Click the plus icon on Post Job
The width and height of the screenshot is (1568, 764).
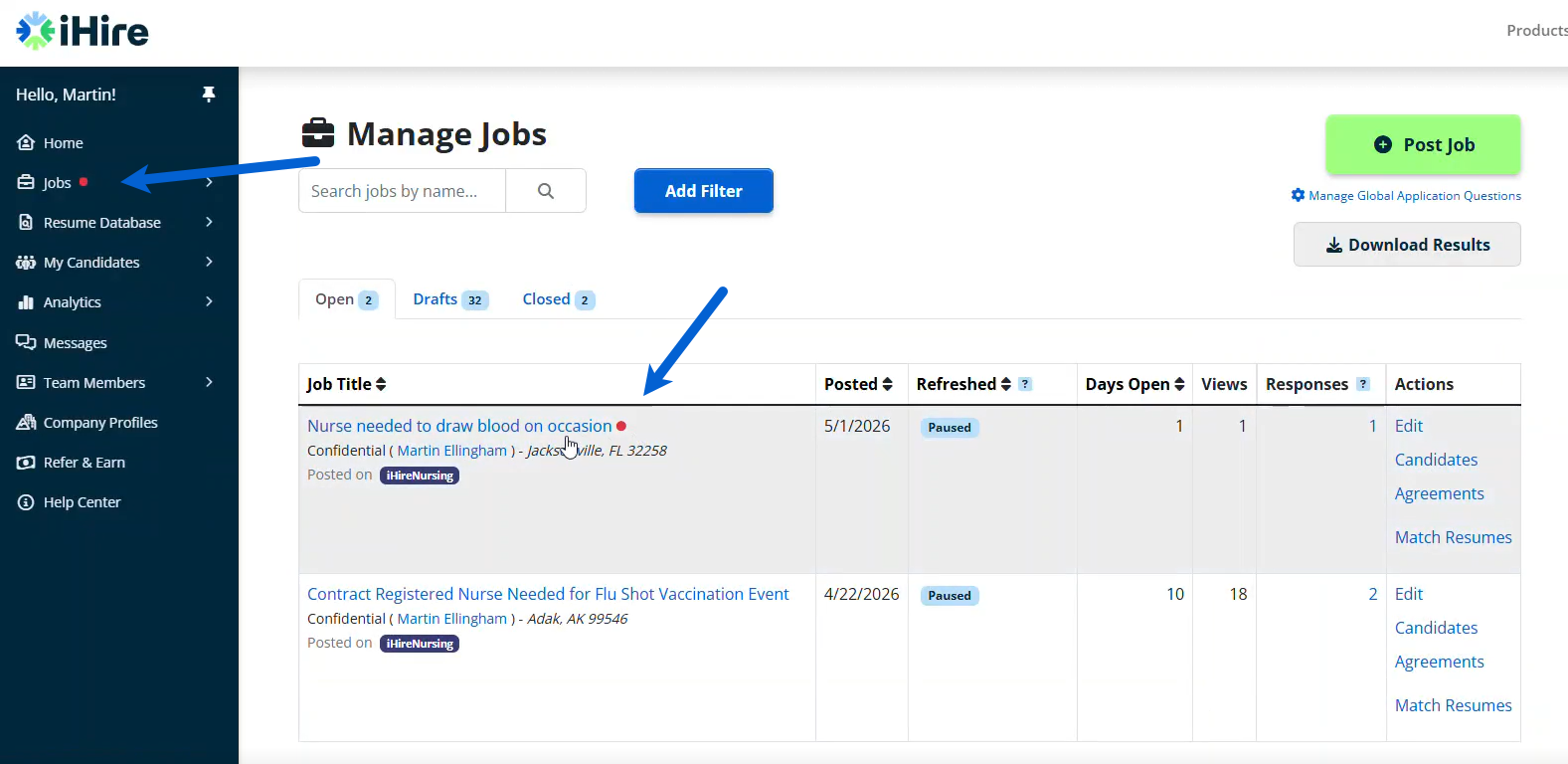click(1383, 144)
